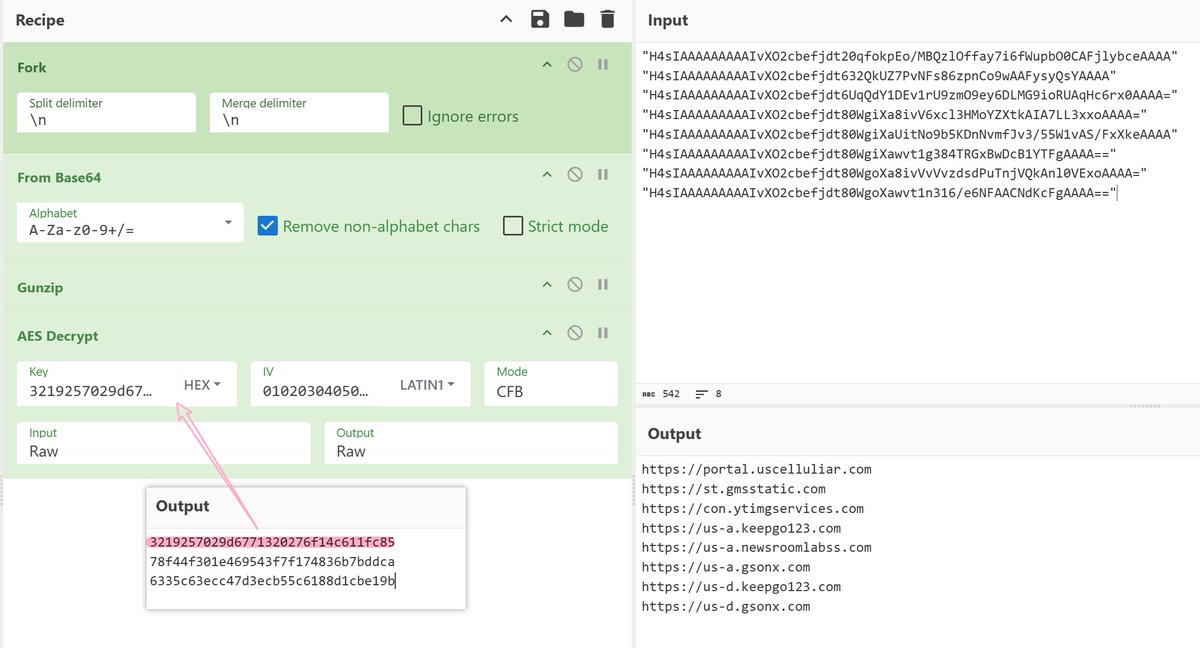
Task: Select https://us-a.keepgo123.com output line
Action: click(741, 528)
